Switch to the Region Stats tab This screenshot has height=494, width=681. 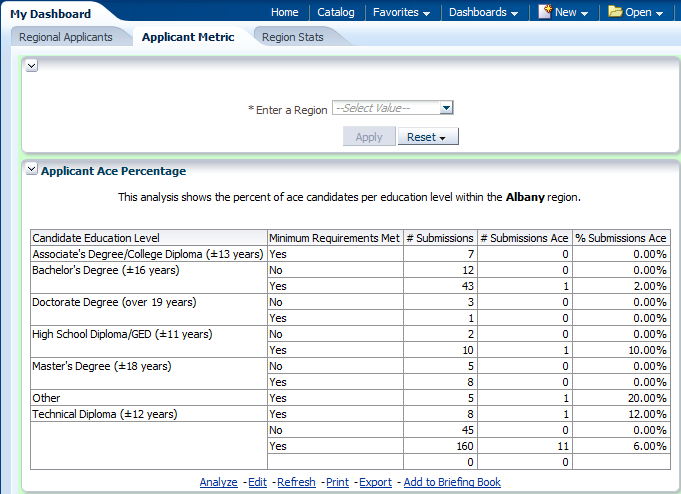293,37
